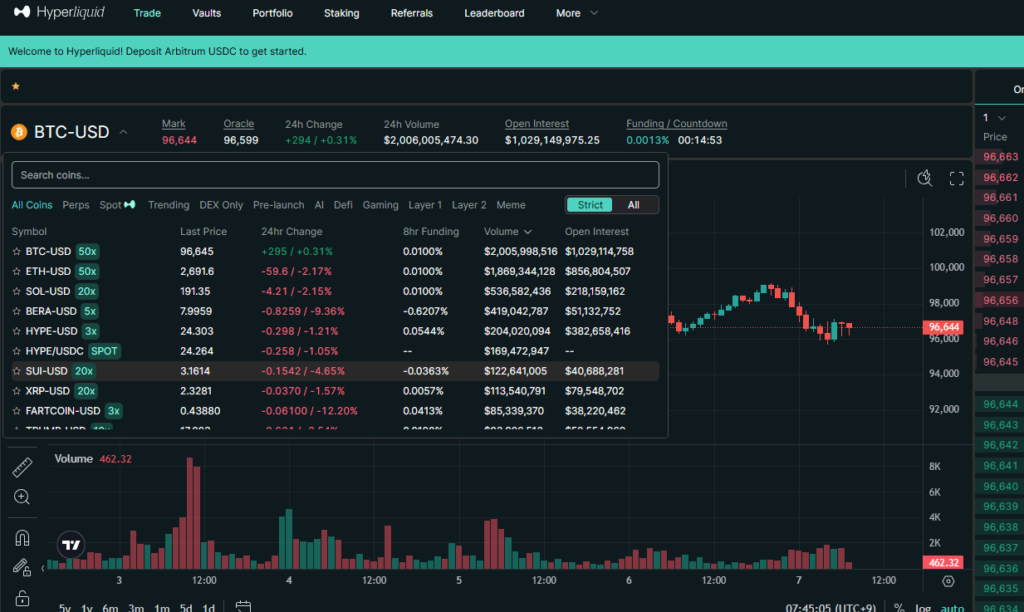This screenshot has height=612, width=1024.
Task: Click the Hyperliquid logo
Action: pos(63,13)
